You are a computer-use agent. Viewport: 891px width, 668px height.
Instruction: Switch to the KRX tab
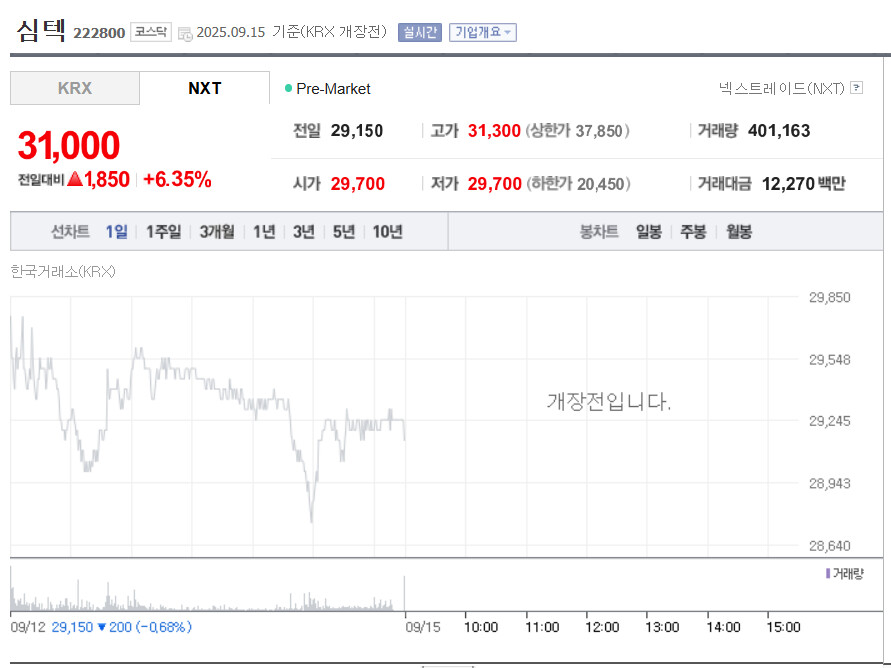[x=74, y=88]
